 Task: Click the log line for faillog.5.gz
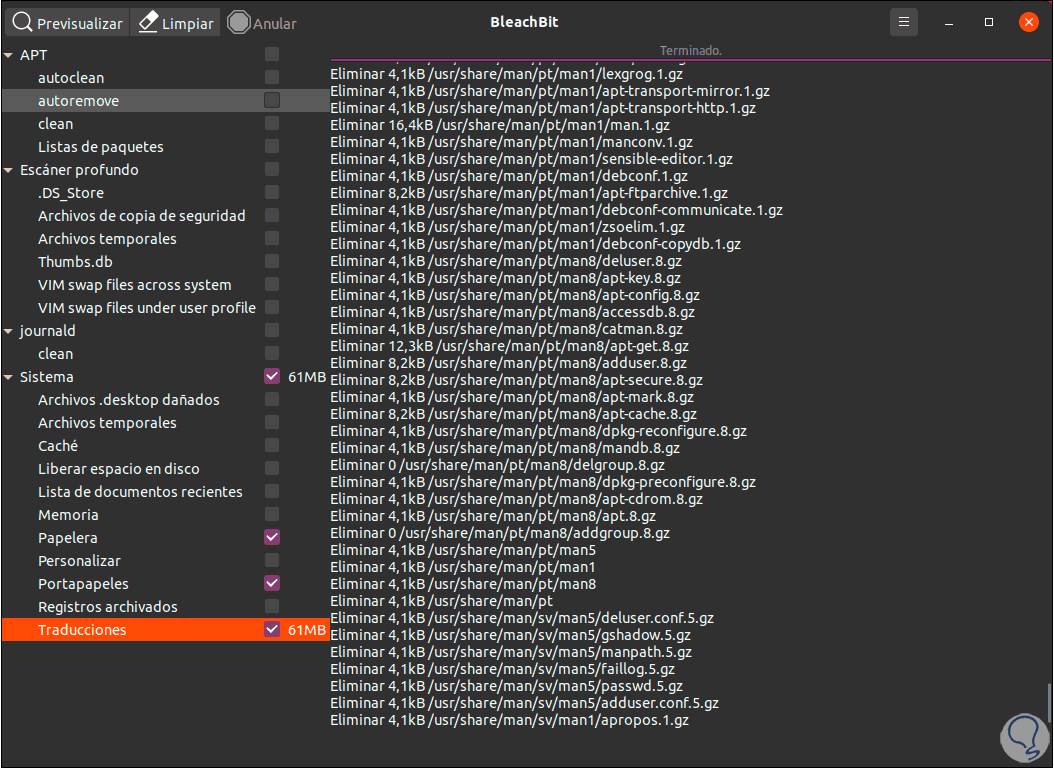pos(502,669)
